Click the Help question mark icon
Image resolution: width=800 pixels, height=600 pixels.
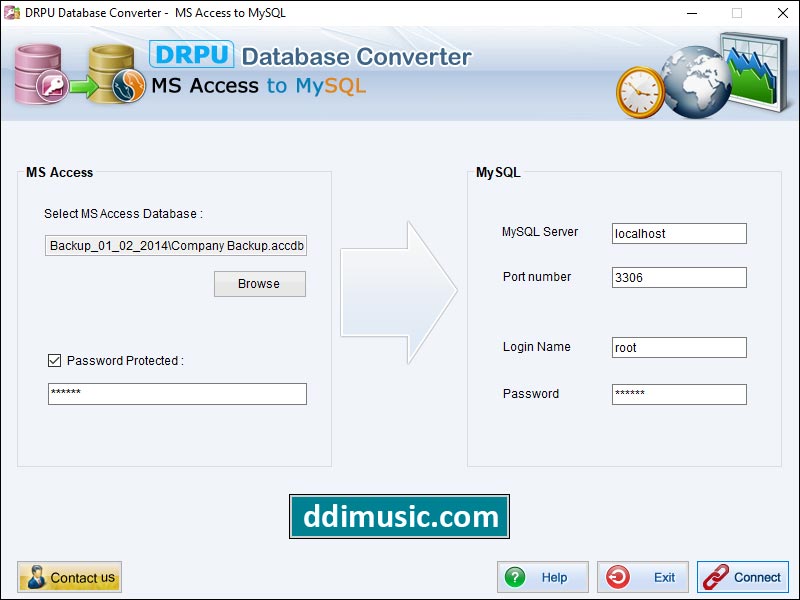(515, 577)
